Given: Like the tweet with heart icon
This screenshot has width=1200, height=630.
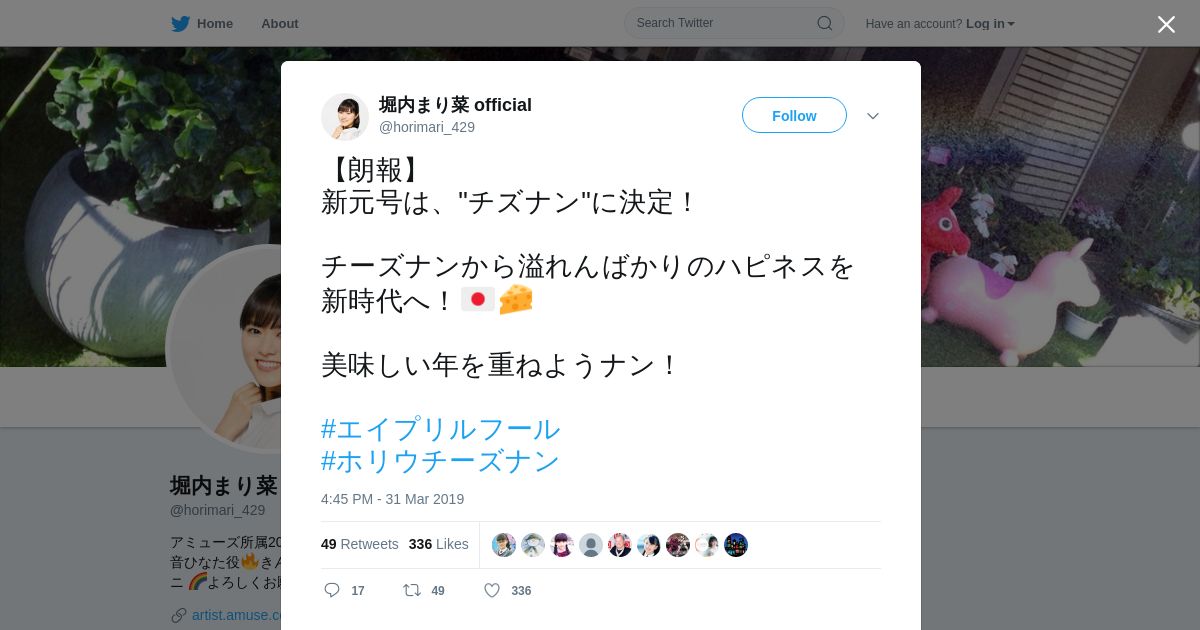Looking at the screenshot, I should pyautogui.click(x=492, y=590).
